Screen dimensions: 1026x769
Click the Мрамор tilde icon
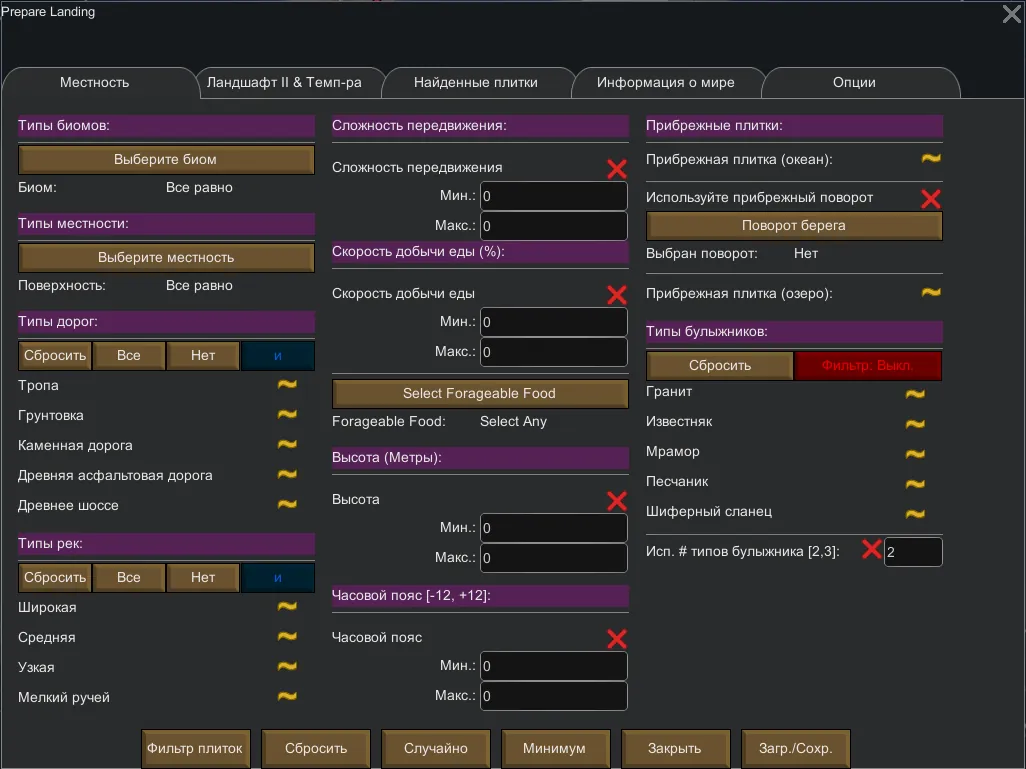click(915, 454)
